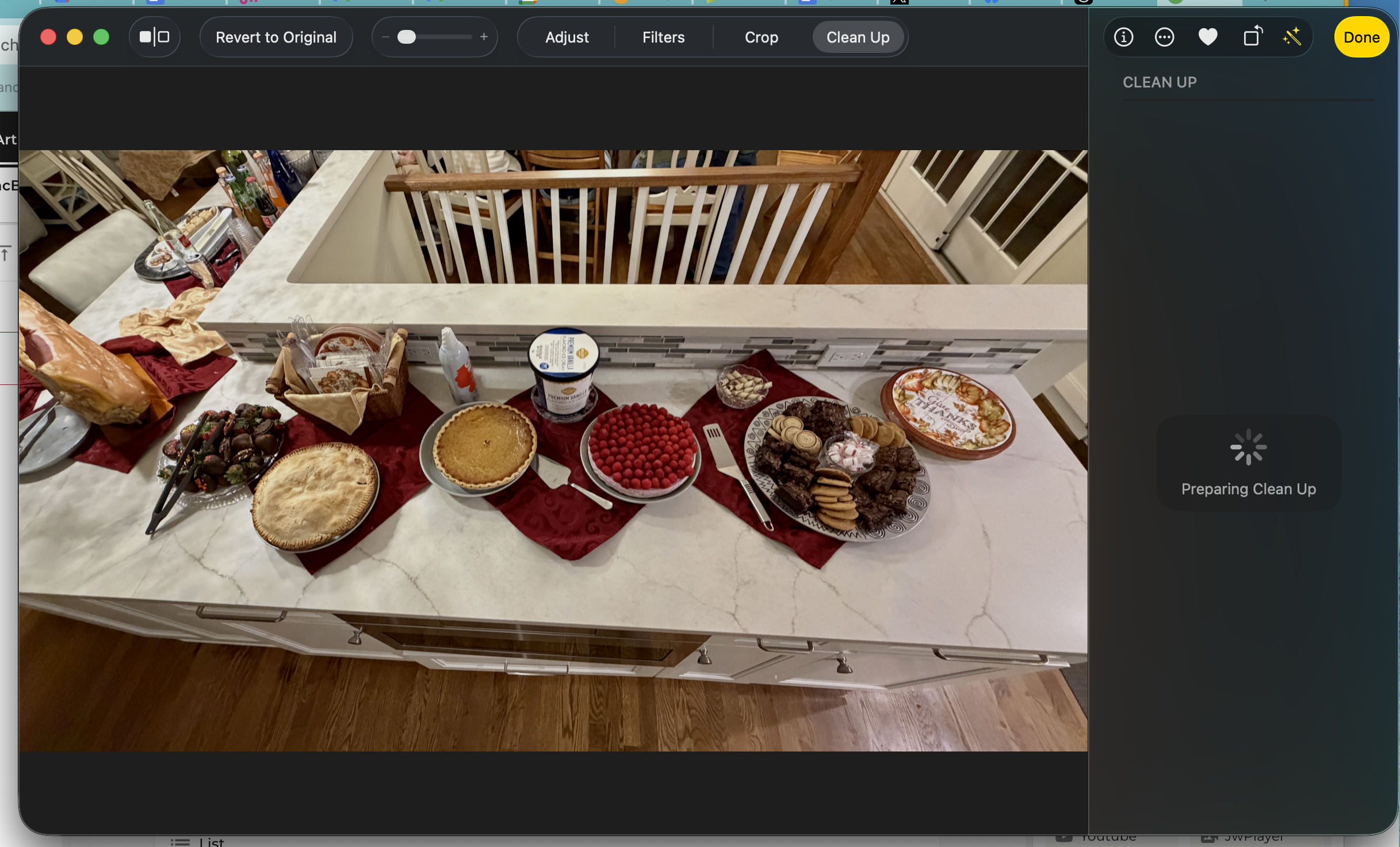Rotate the photo with rotate icon

pyautogui.click(x=1252, y=37)
